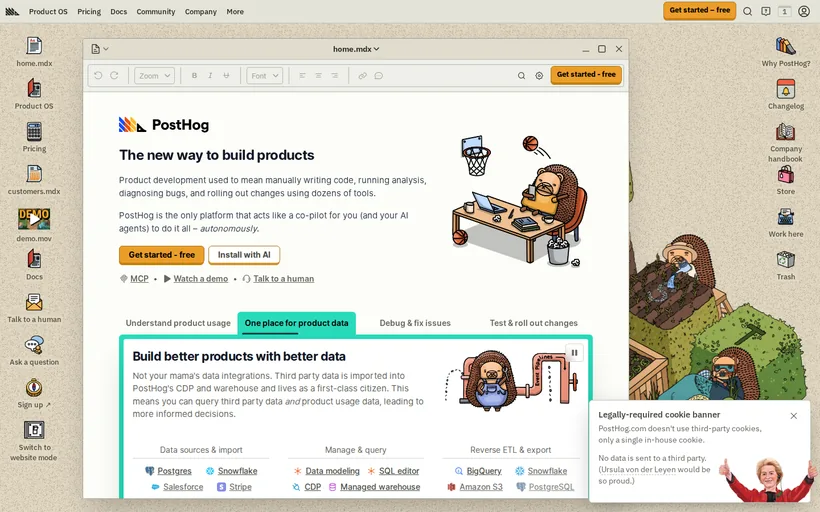Open the Company handbook icon

pos(785,132)
